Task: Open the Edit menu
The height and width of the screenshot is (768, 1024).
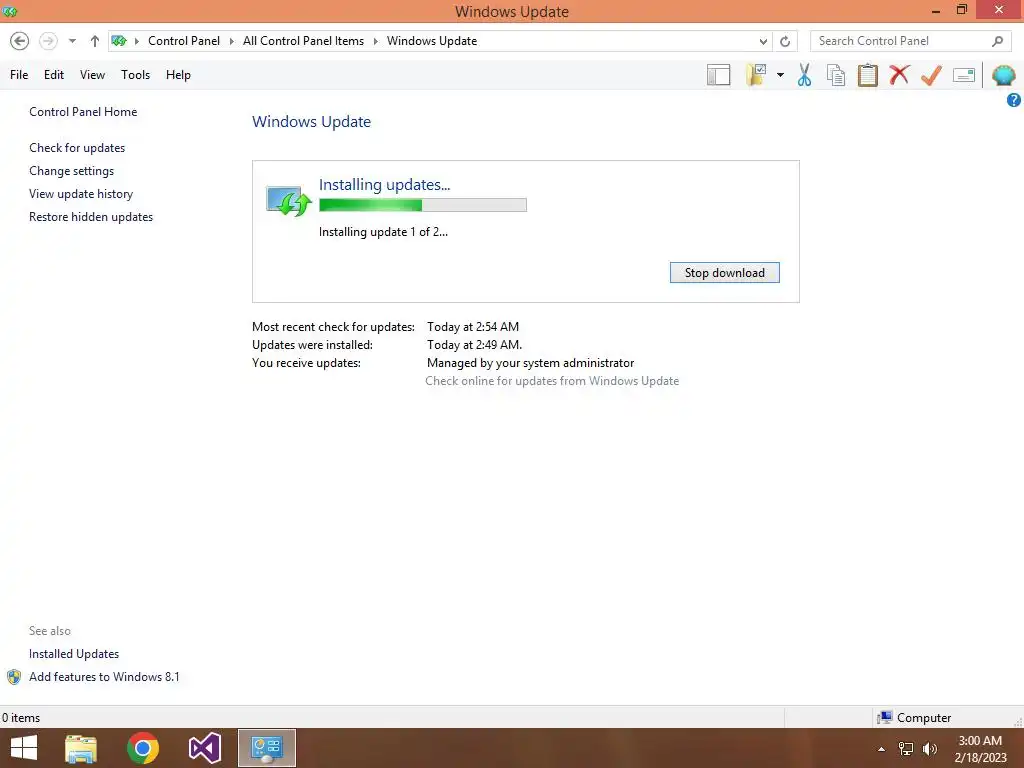Action: pos(54,75)
